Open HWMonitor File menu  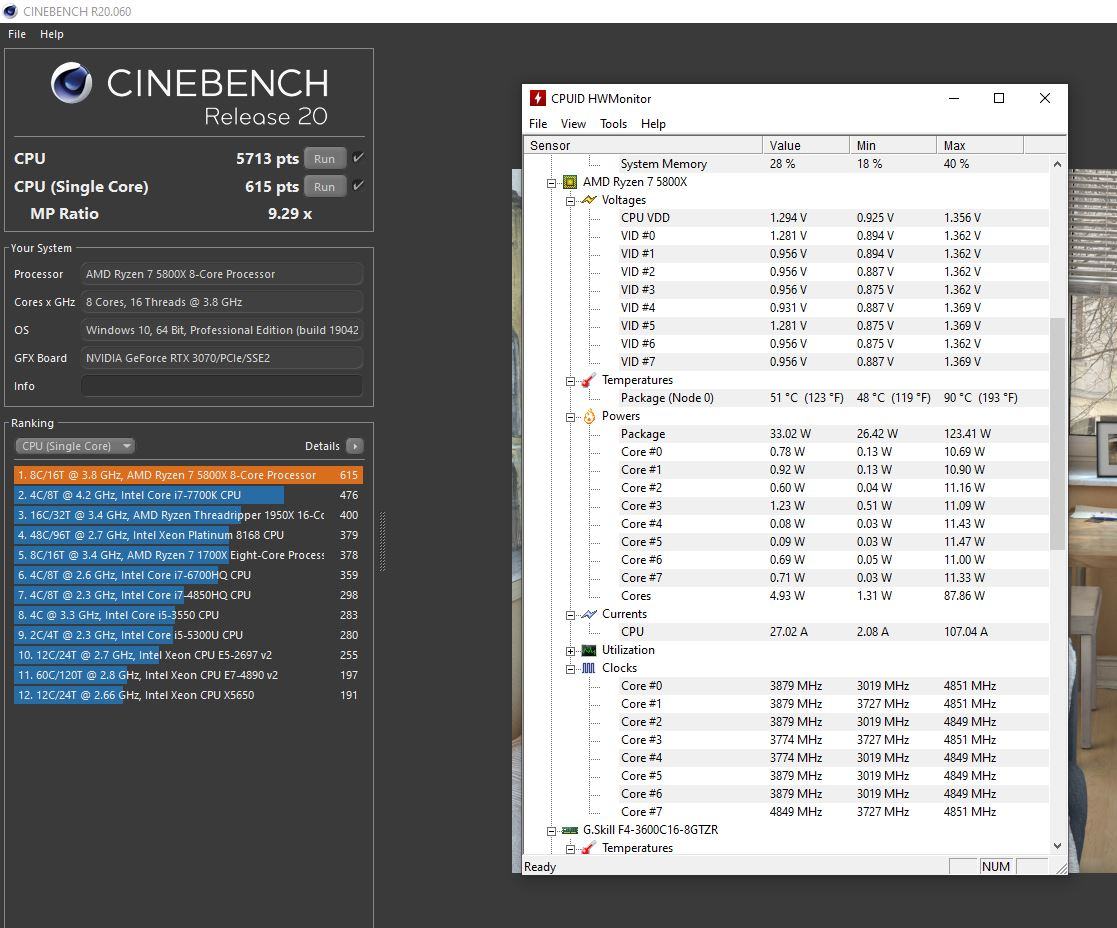click(x=538, y=124)
